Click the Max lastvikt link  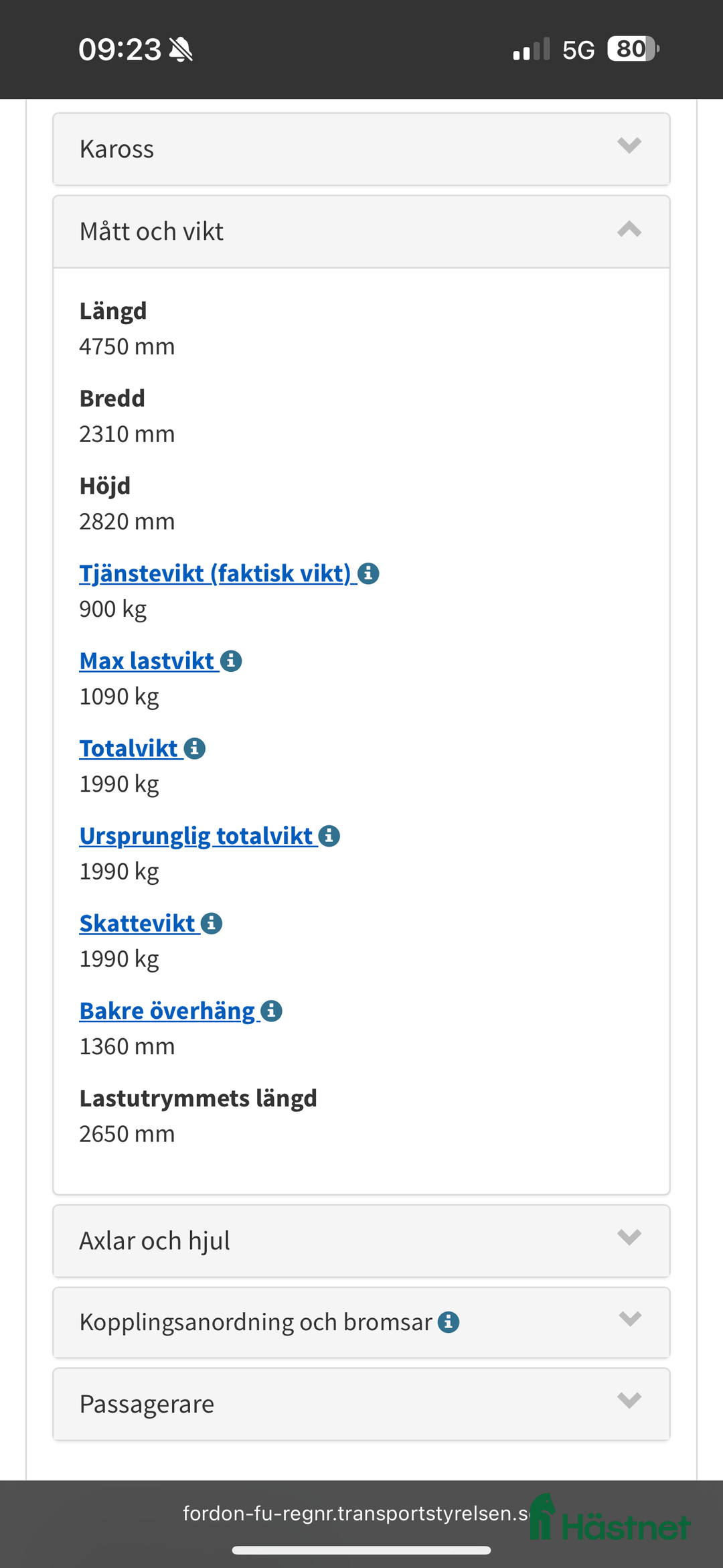pyautogui.click(x=146, y=660)
